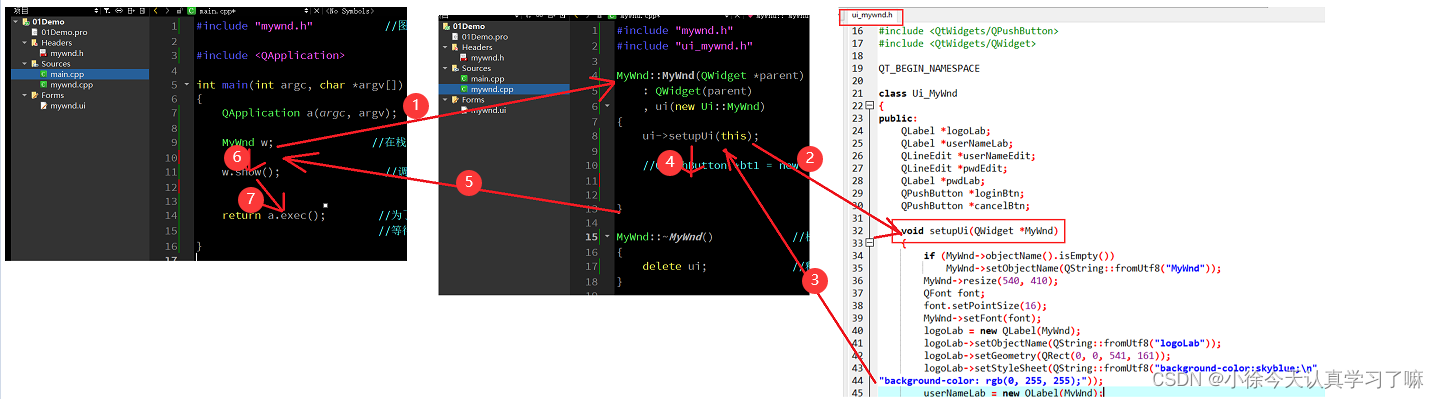Collapse Headers folder in middle window tree

444,46
